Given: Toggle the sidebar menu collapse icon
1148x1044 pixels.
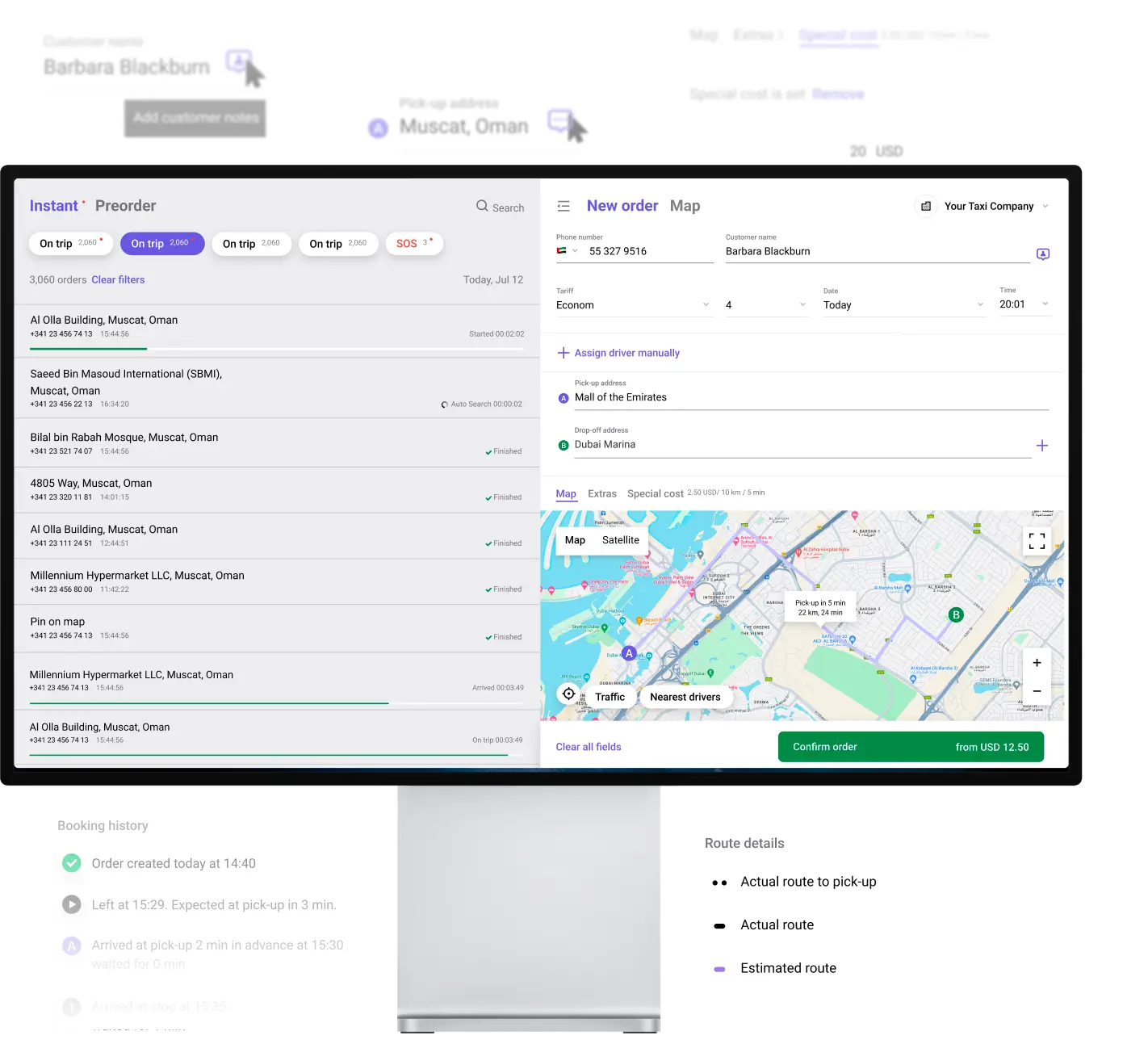Looking at the screenshot, I should click(564, 207).
